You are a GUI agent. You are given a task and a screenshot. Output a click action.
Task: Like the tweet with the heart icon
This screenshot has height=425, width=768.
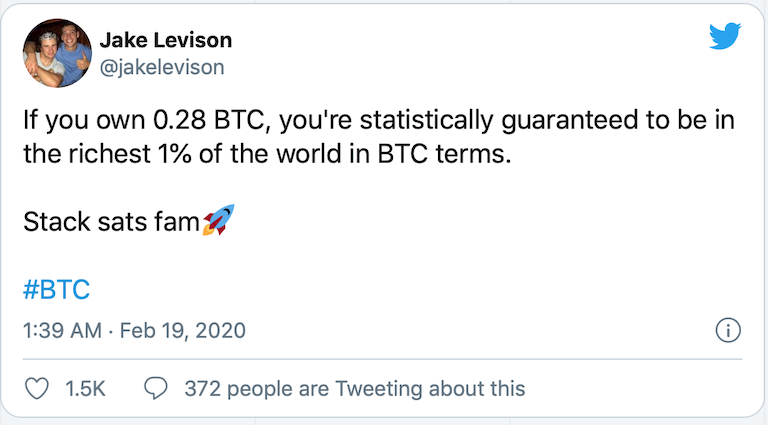38,388
